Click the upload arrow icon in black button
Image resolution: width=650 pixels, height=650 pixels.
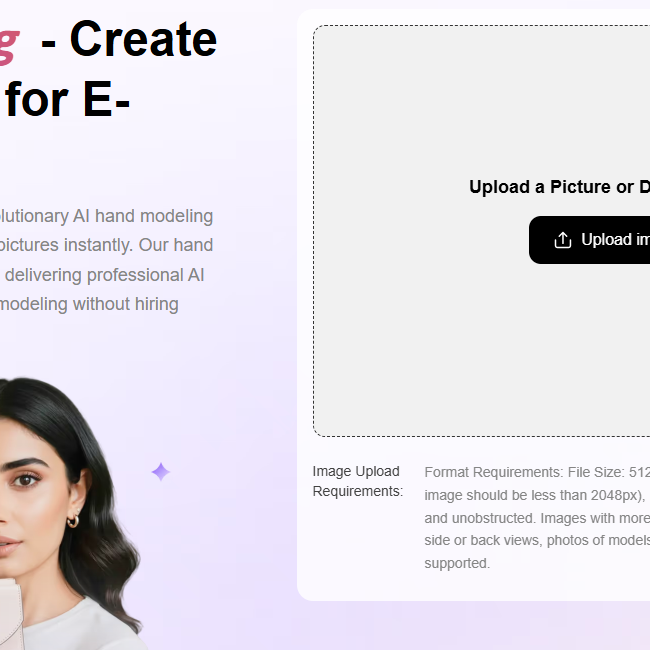563,240
